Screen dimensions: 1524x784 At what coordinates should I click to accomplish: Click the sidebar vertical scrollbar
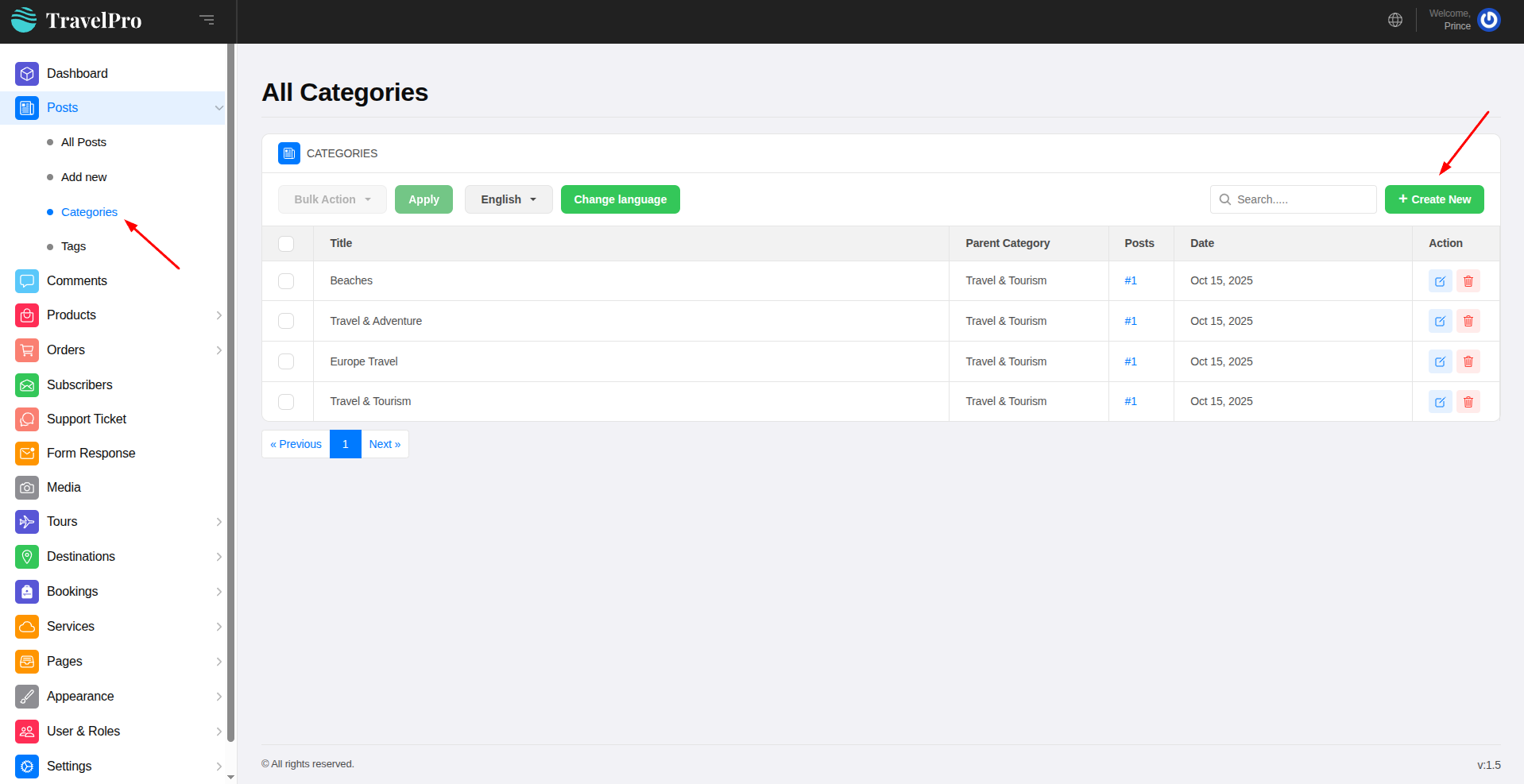pos(231,393)
